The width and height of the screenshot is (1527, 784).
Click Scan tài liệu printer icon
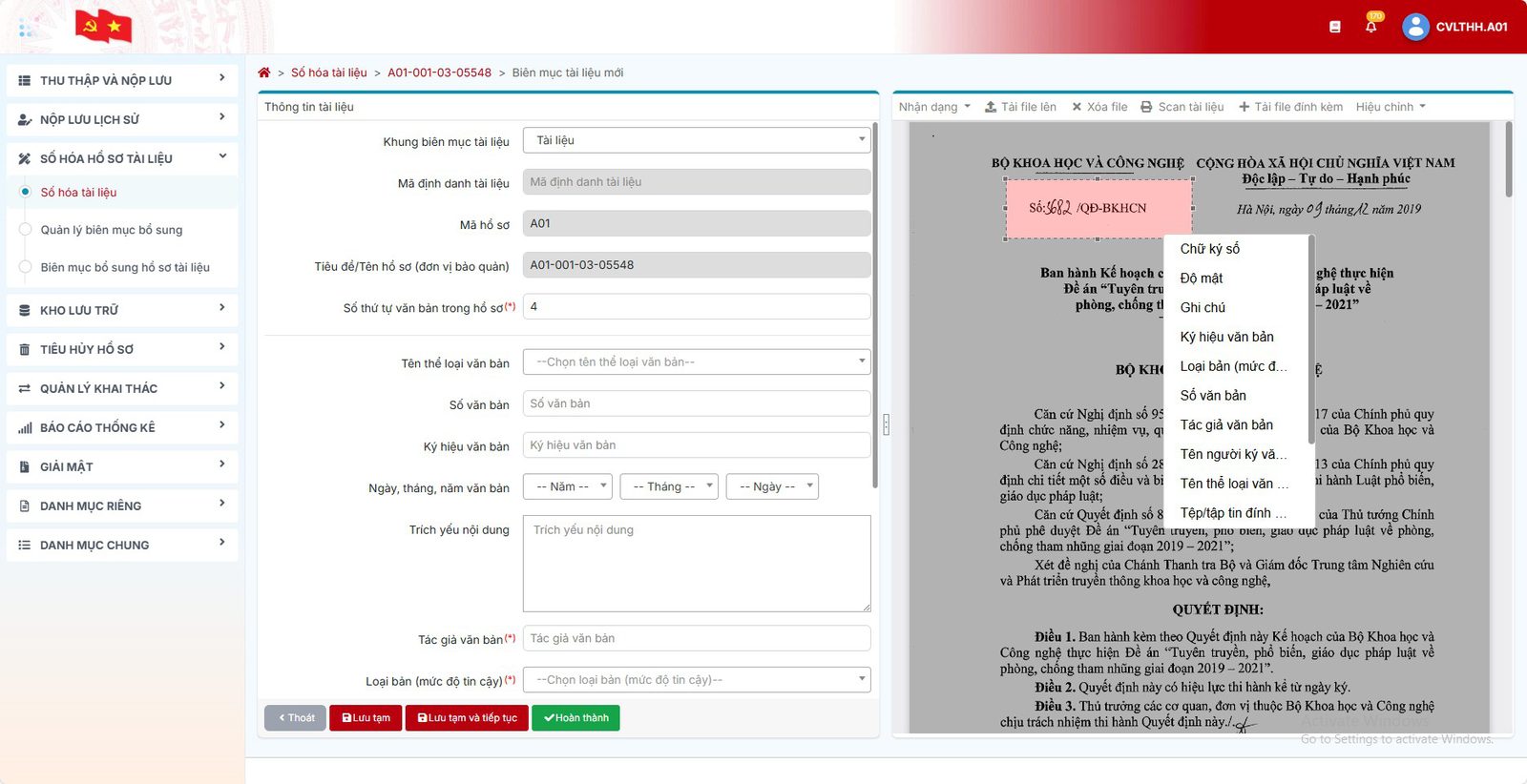[x=1146, y=107]
